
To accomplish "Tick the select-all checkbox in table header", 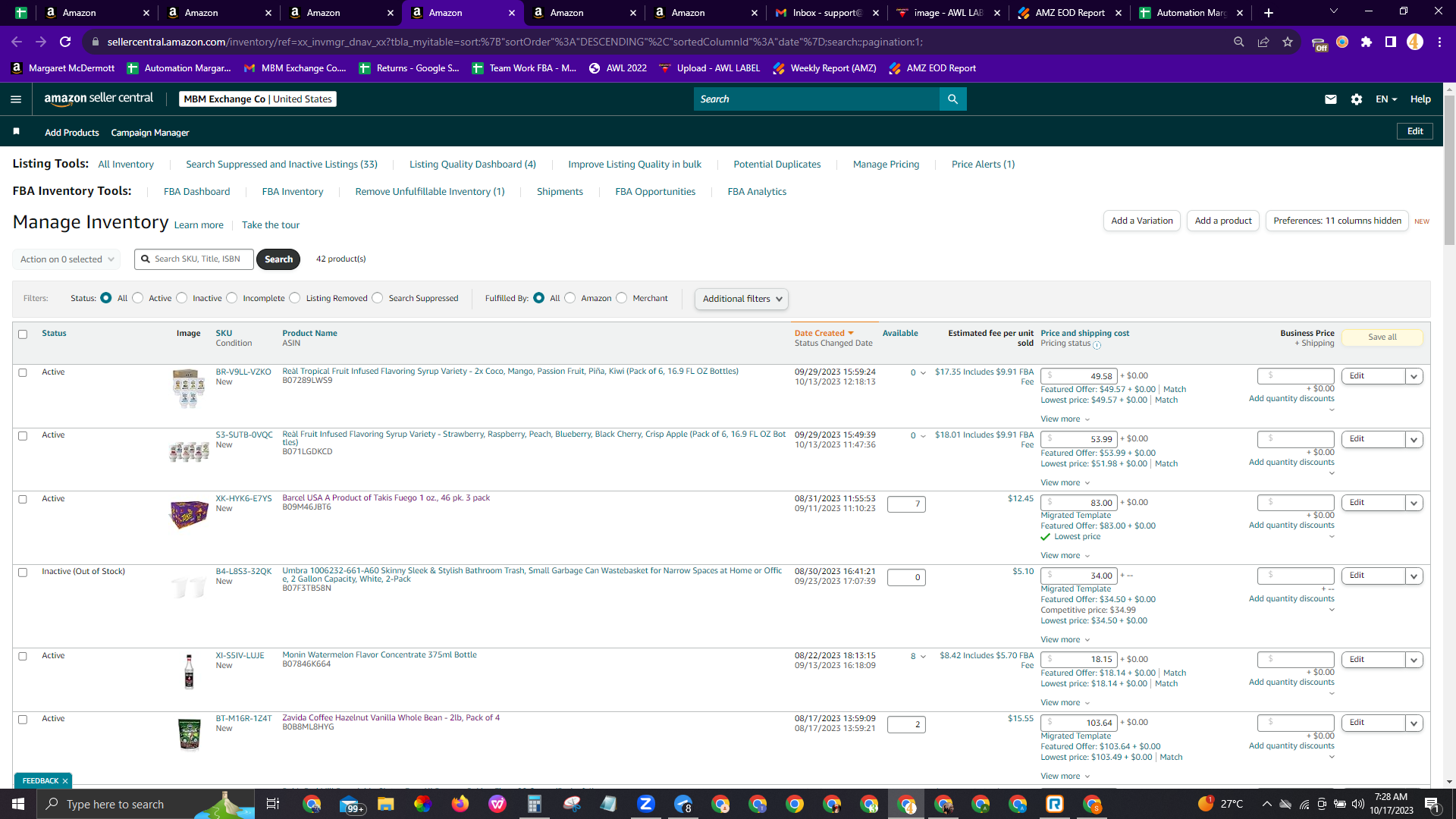I will 23,334.
